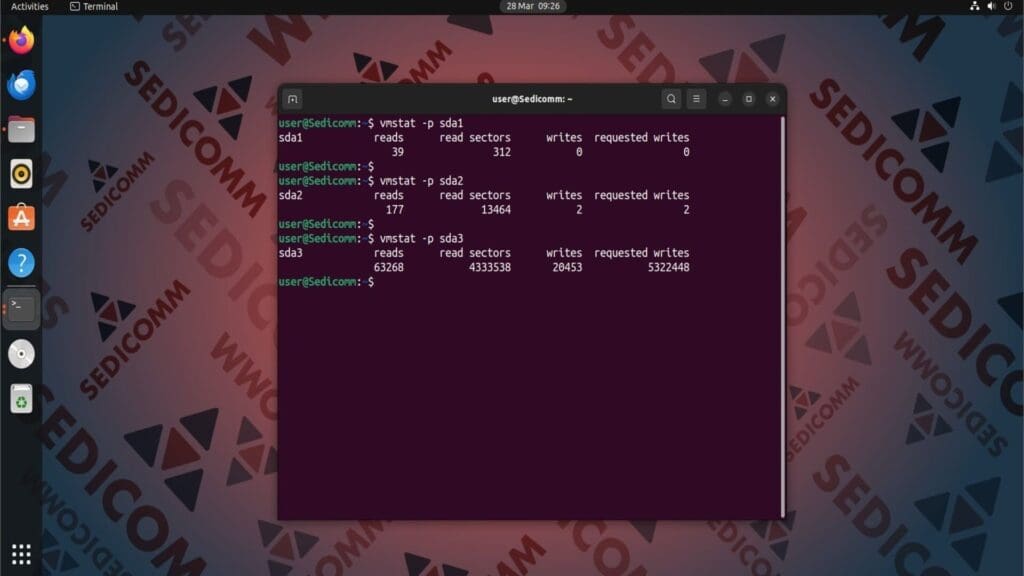Open the system power status menu
1024x576 pixels.
click(x=1008, y=6)
